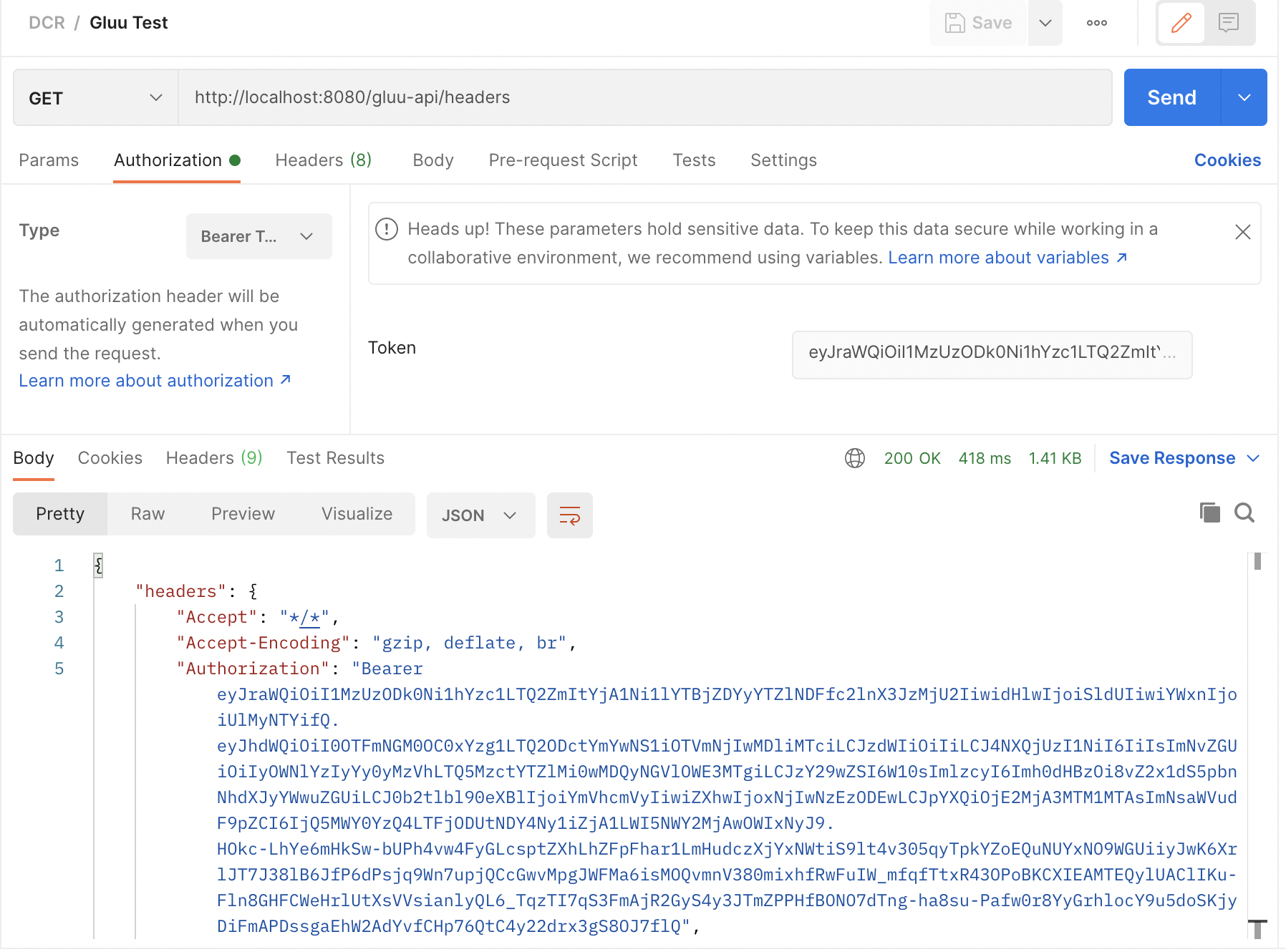This screenshot has width=1286, height=952.
Task: Toggle word wrap for response body
Action: click(x=569, y=515)
